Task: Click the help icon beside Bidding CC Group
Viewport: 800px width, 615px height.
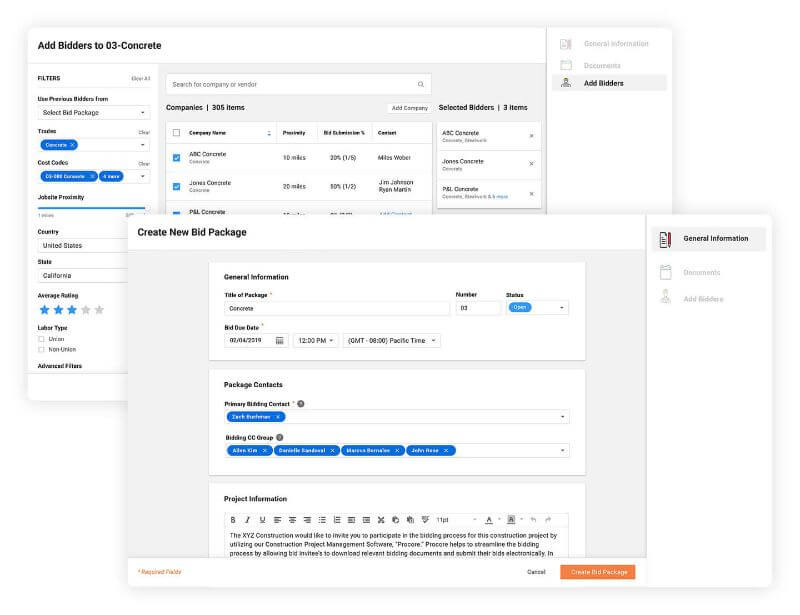Action: (x=280, y=437)
